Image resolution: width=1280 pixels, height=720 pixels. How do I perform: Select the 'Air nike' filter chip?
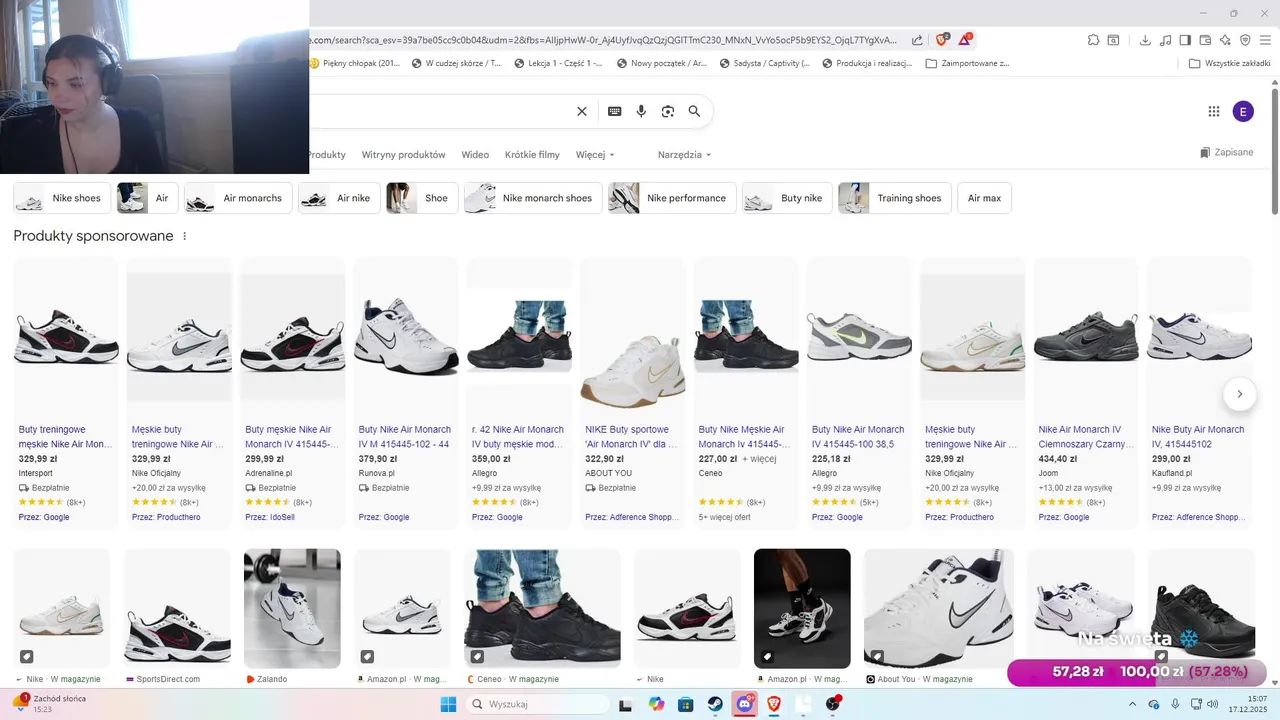[339, 198]
